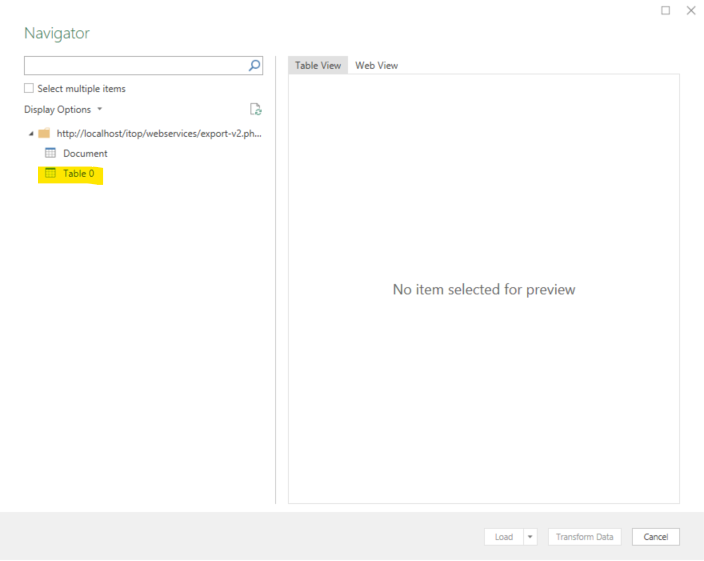Click the Document table icon
Viewport: 704px width, 561px height.
(50, 153)
